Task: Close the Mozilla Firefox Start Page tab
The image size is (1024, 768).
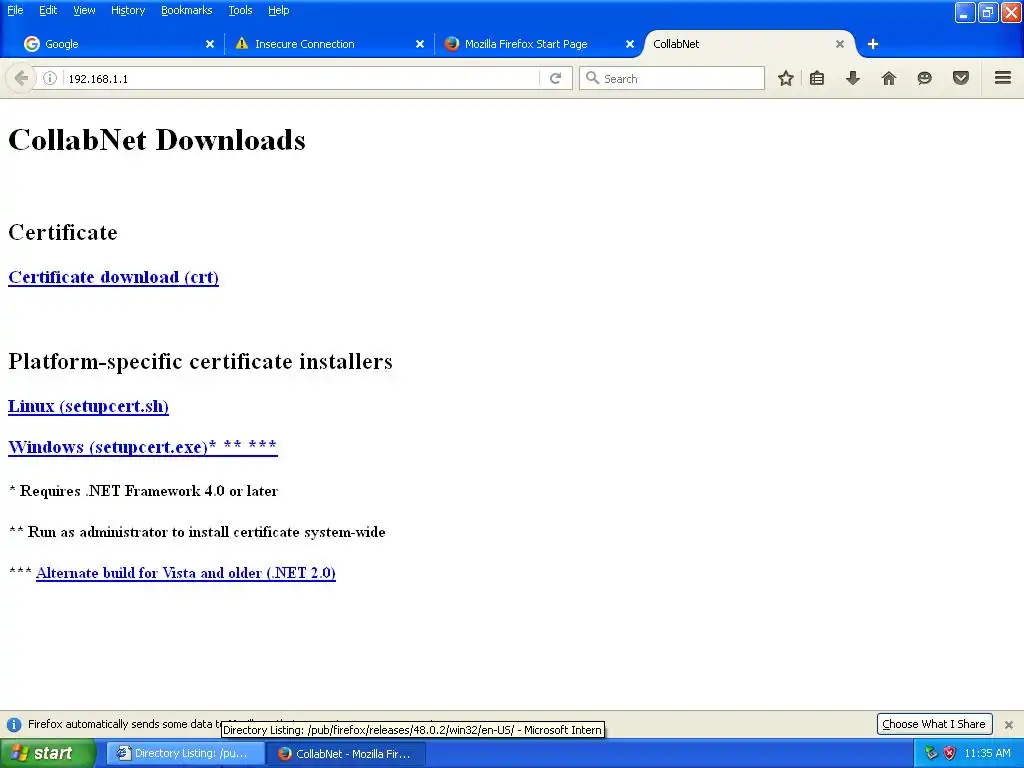Action: (x=630, y=44)
